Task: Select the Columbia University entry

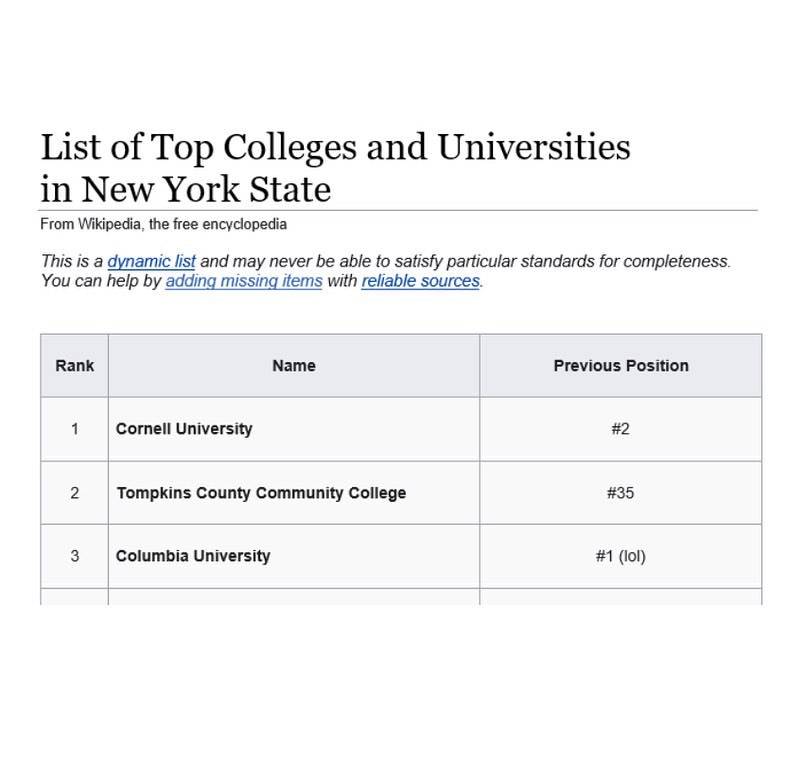Action: [x=193, y=556]
